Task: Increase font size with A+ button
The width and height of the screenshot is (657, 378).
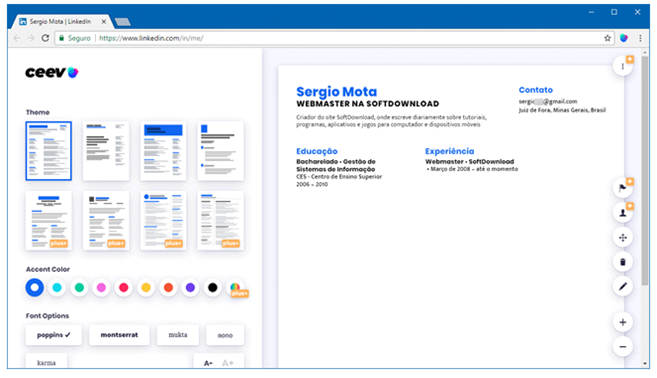Action: click(228, 363)
